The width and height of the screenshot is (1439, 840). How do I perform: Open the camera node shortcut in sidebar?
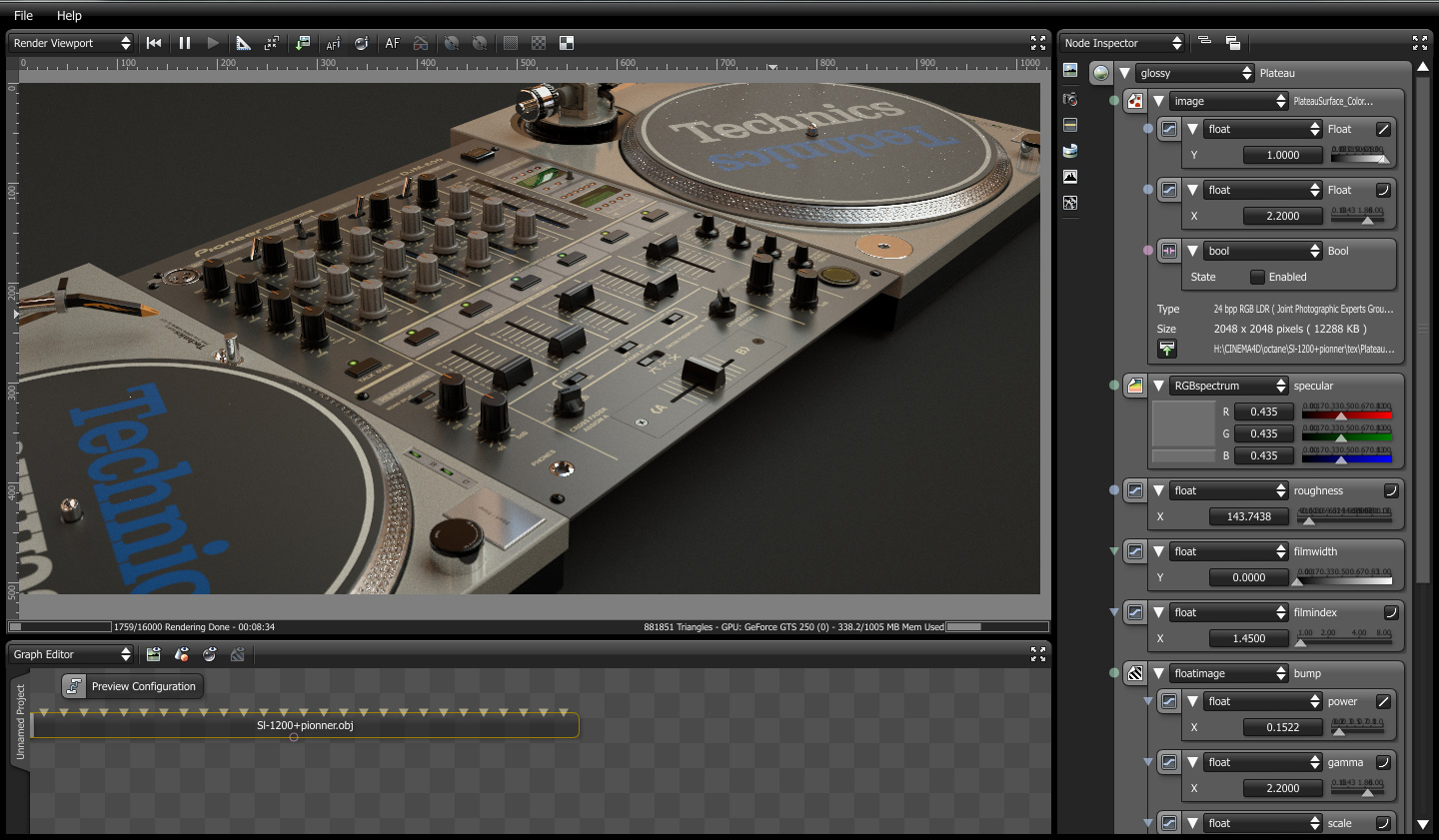(x=1070, y=99)
